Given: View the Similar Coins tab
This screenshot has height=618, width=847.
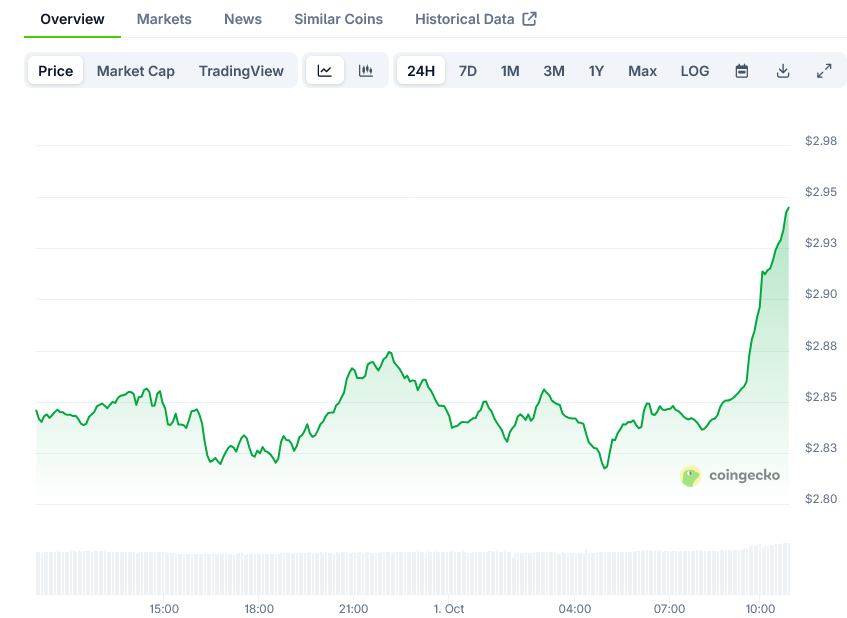Looking at the screenshot, I should [338, 19].
